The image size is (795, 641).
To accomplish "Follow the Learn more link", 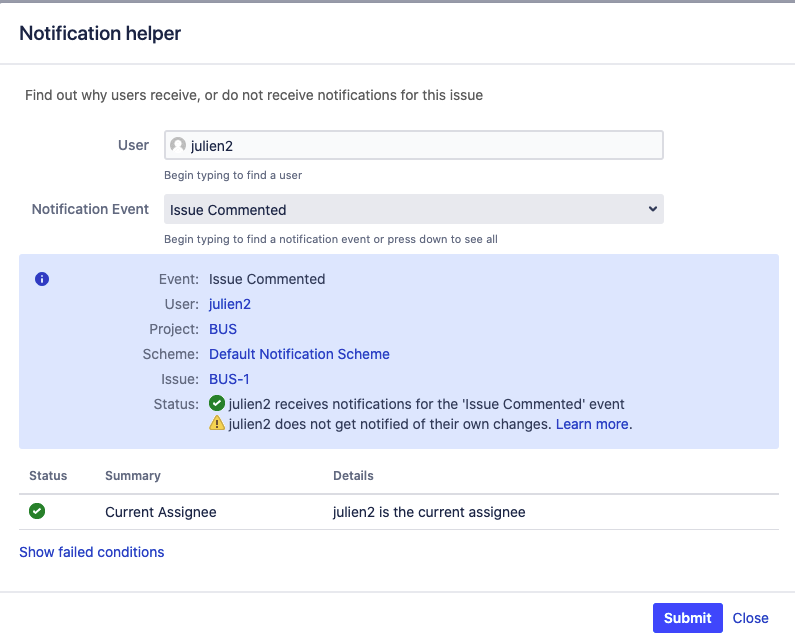I will [x=592, y=424].
